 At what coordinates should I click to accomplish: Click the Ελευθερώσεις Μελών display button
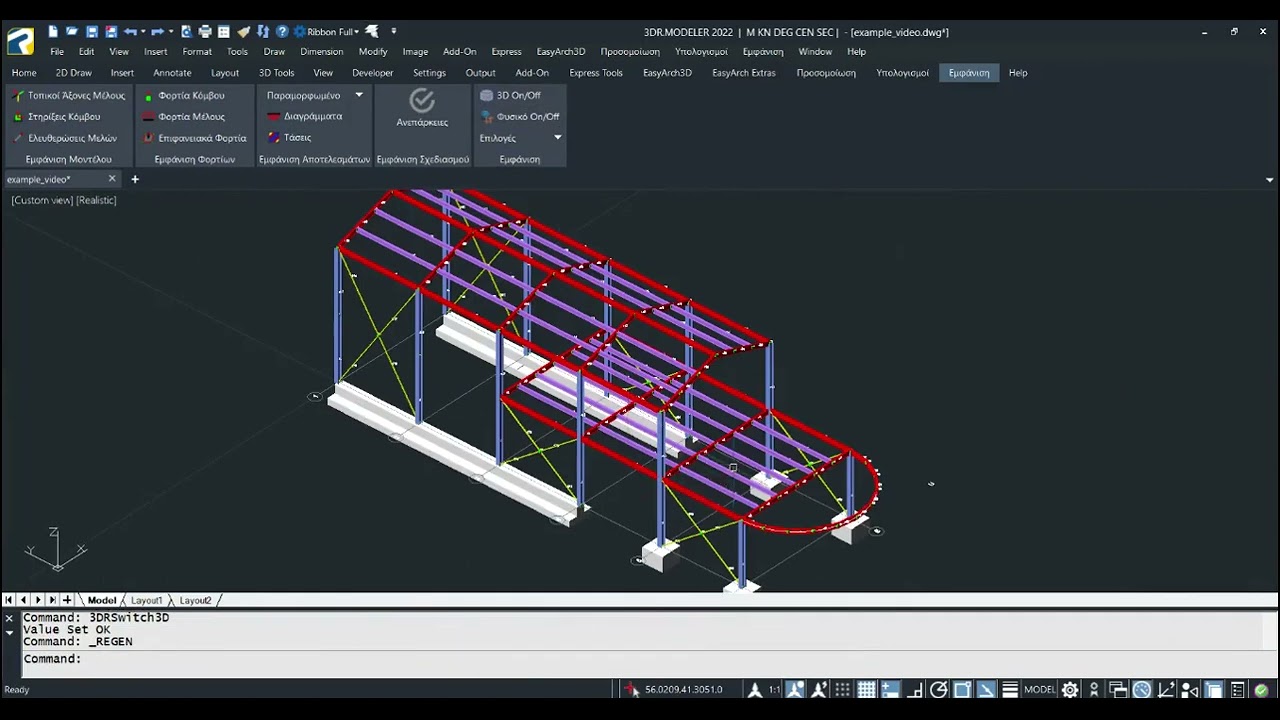coord(65,138)
